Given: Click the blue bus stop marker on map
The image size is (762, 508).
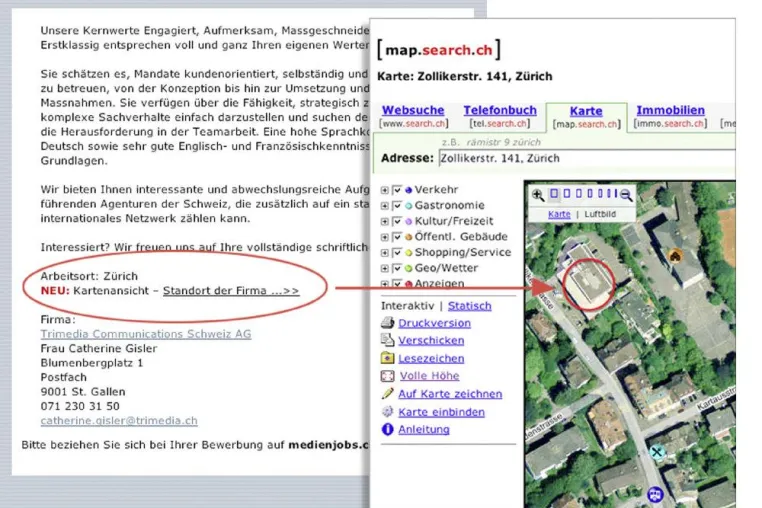Looking at the screenshot, I should coord(655,494).
